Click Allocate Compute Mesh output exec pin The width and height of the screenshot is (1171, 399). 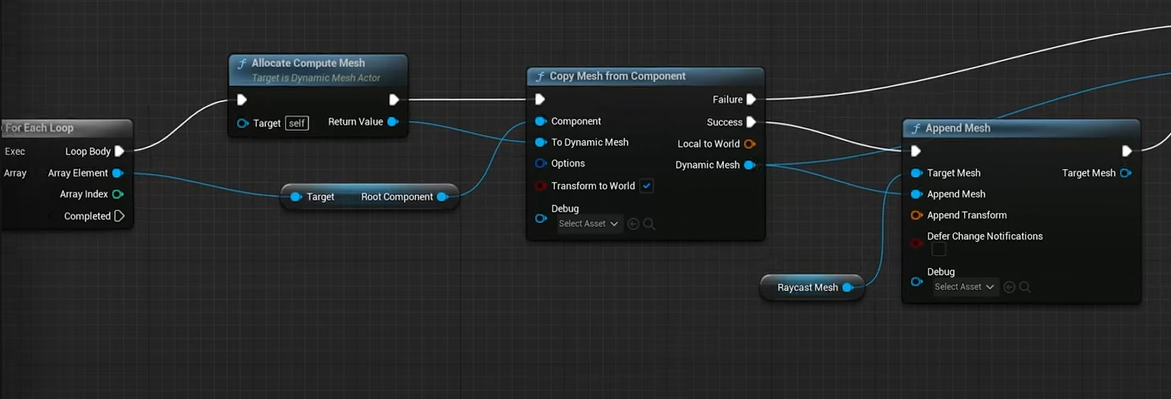pos(394,100)
